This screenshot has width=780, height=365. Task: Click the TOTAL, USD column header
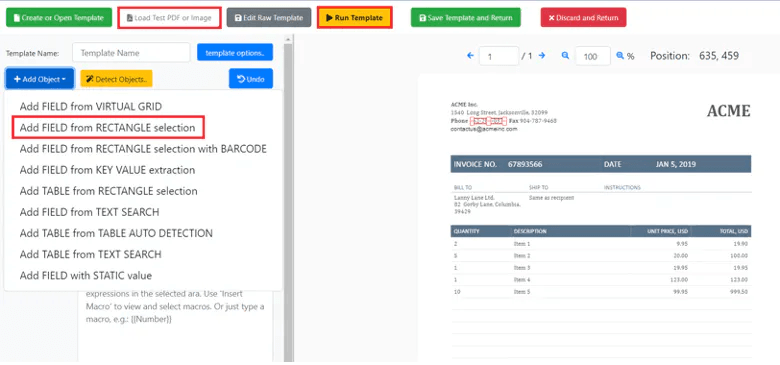point(733,231)
